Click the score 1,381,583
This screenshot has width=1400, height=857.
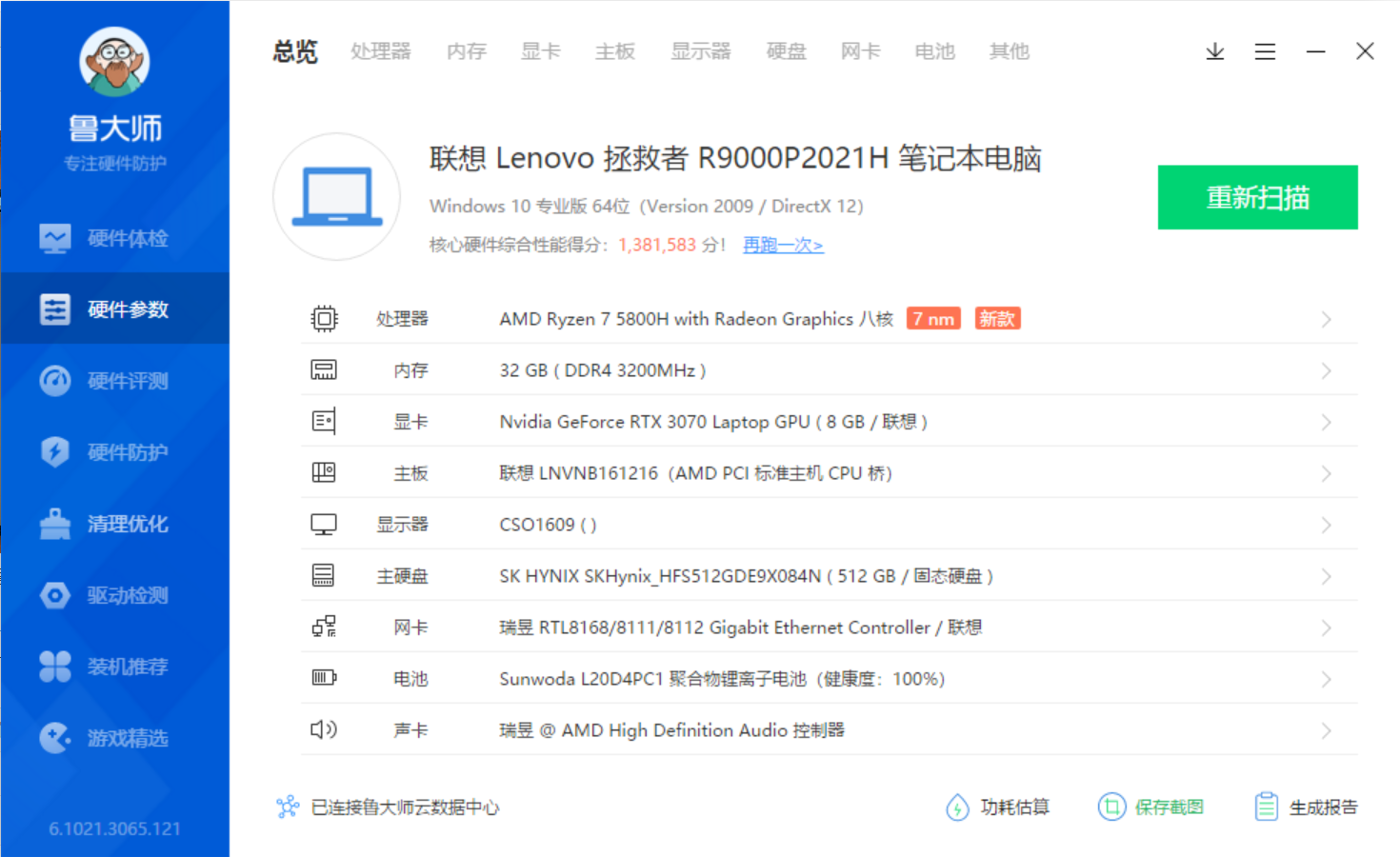[x=657, y=245]
